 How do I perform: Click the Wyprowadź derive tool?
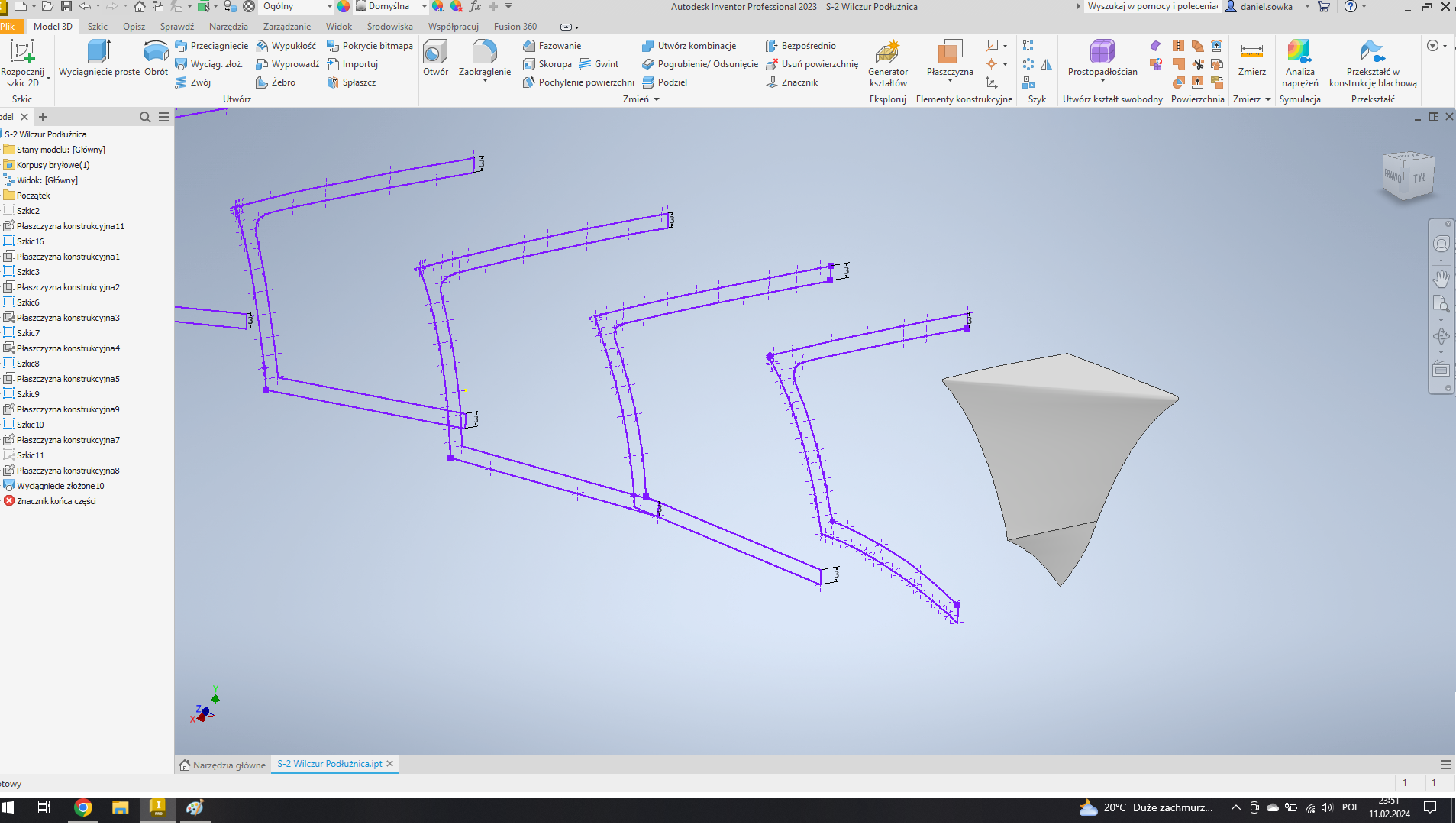pyautogui.click(x=288, y=64)
